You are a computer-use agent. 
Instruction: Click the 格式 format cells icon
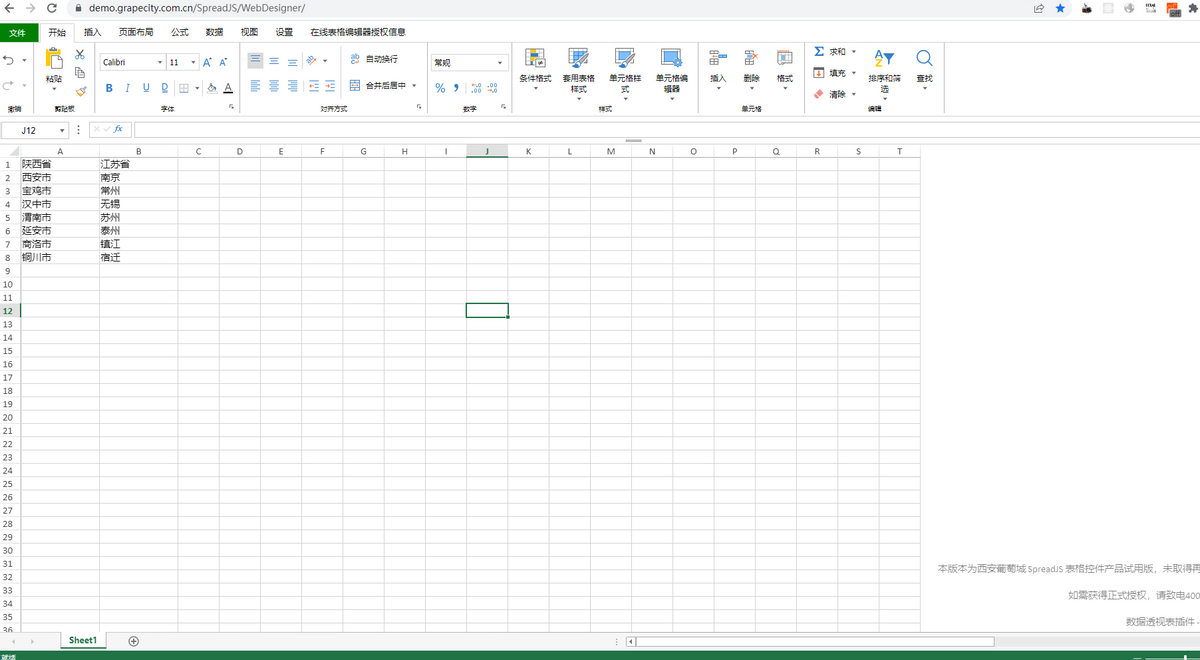(785, 58)
